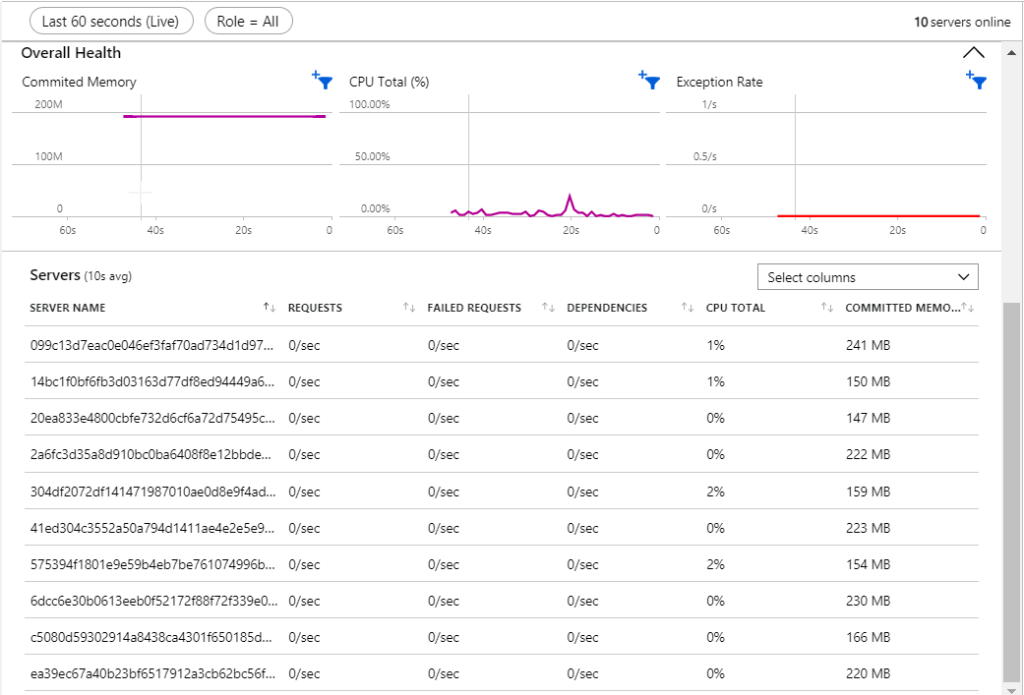This screenshot has height=695, width=1024.
Task: Click filter icon on CPU Total chart
Action: click(x=649, y=81)
